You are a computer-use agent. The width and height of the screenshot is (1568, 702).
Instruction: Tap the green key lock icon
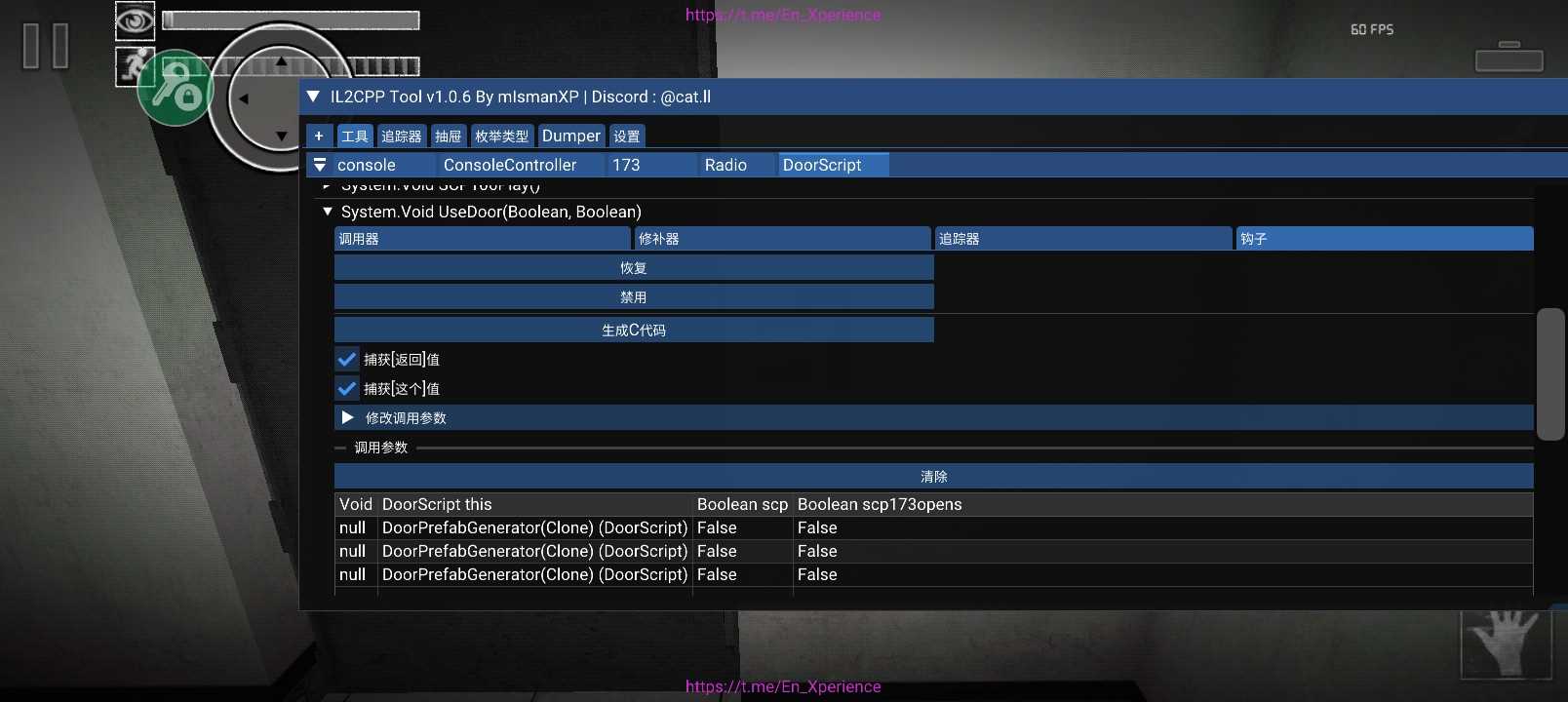[x=176, y=90]
